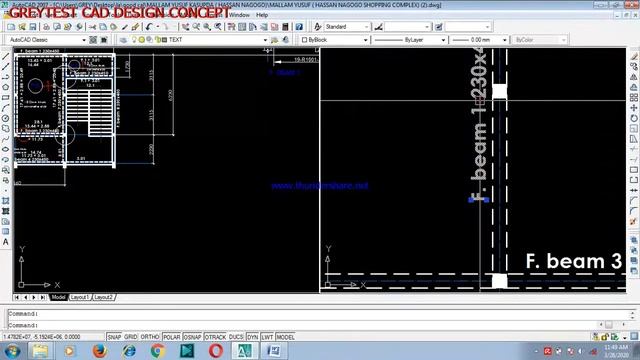Click the Workspace Settings gear icon
The width and height of the screenshot is (640, 360).
93,40
